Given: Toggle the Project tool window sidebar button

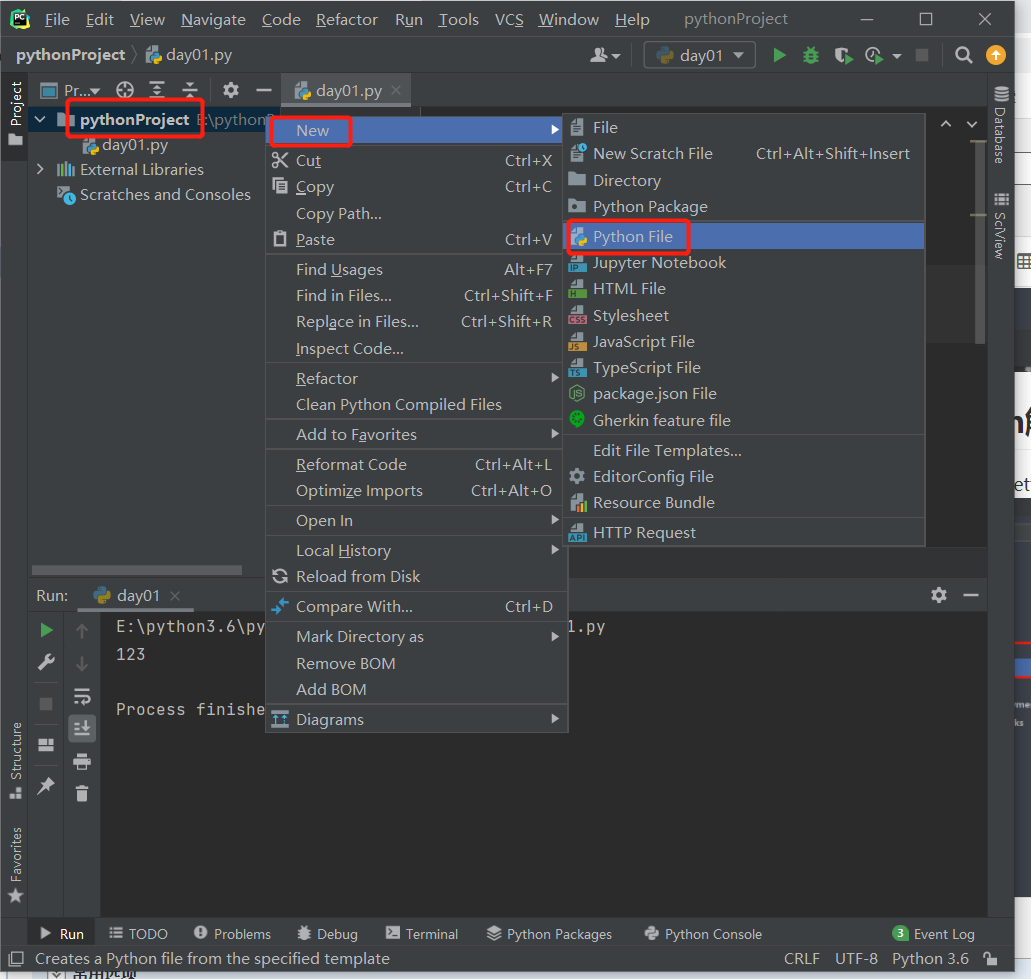Looking at the screenshot, I should (15, 113).
